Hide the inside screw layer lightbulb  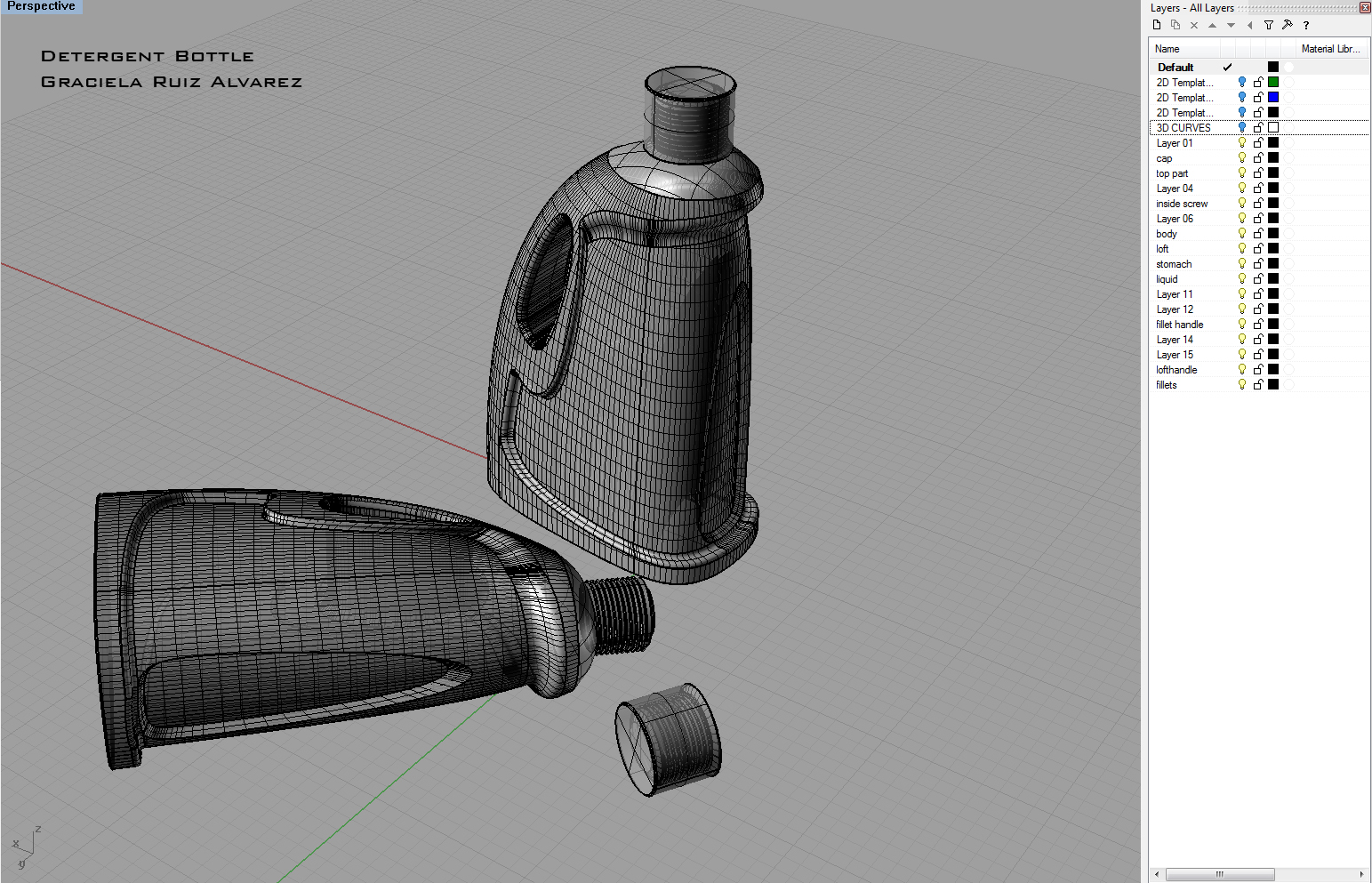pyautogui.click(x=1242, y=203)
